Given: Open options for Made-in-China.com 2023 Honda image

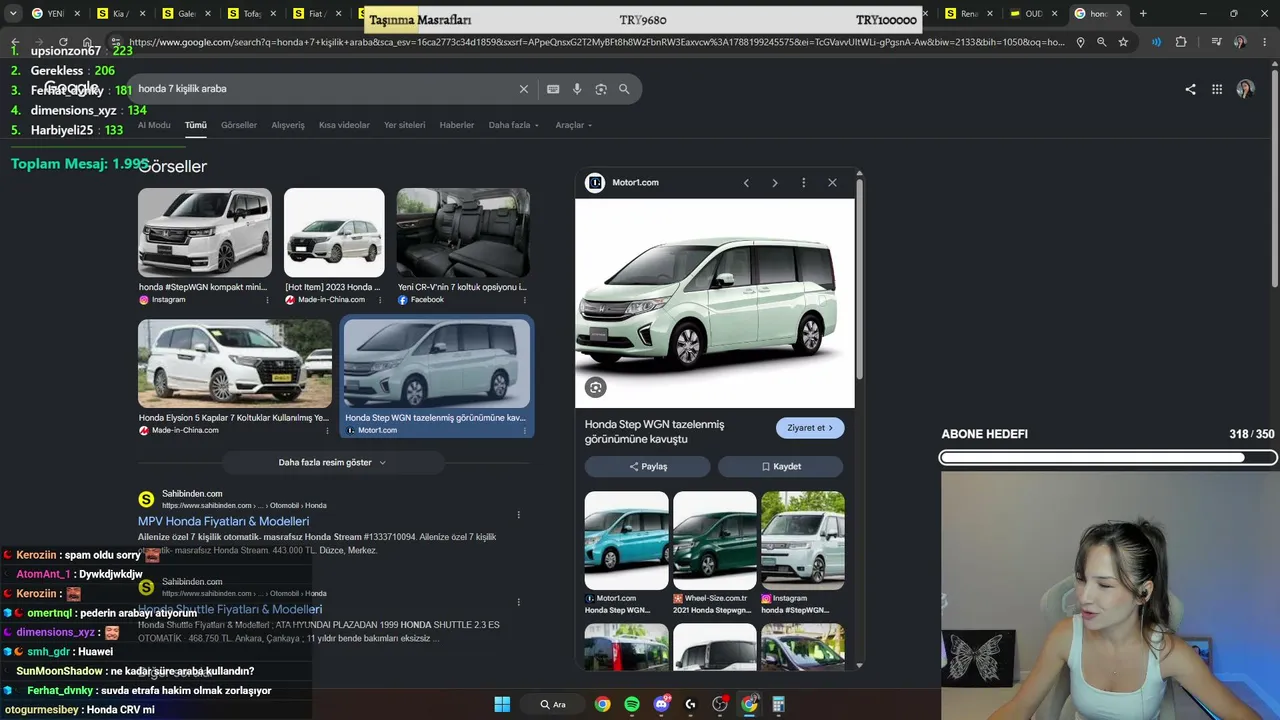Looking at the screenshot, I should tap(380, 300).
